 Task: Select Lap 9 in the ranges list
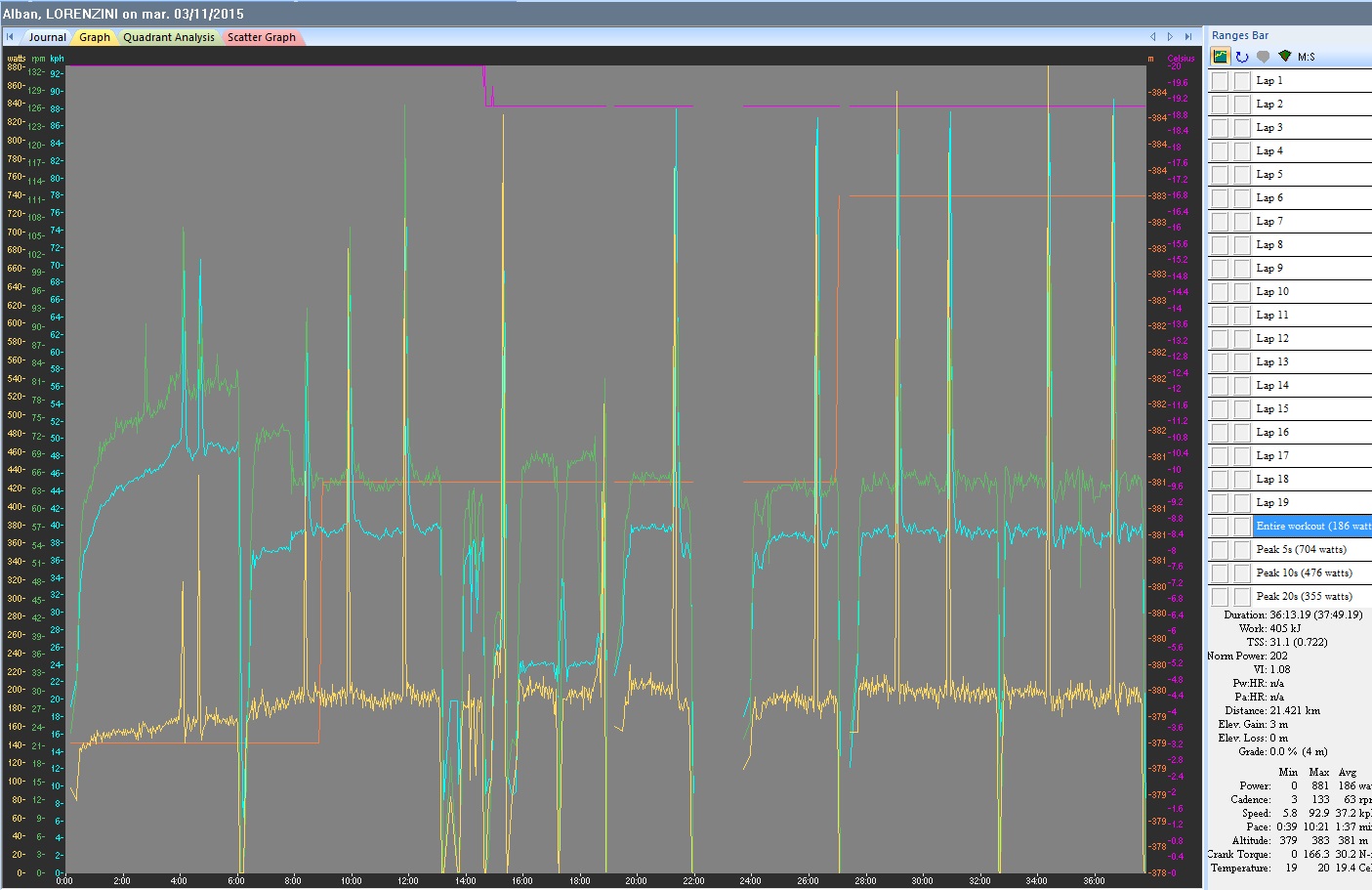pos(1312,268)
